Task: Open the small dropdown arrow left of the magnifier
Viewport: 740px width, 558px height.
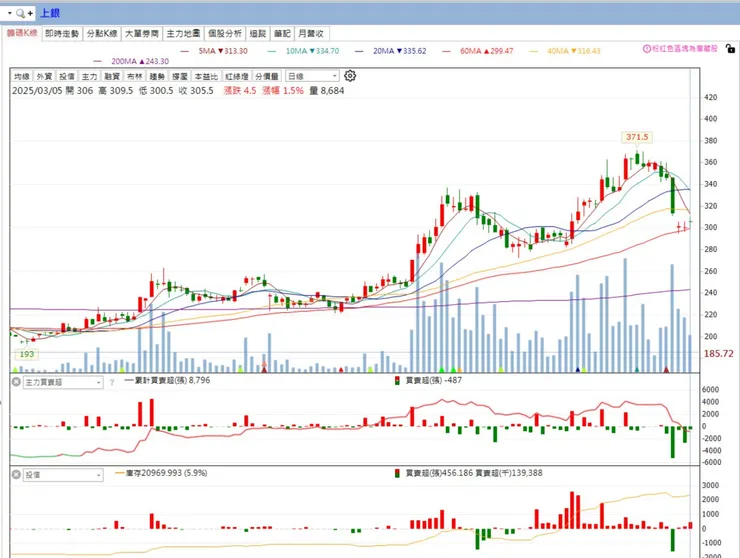Action: point(10,13)
